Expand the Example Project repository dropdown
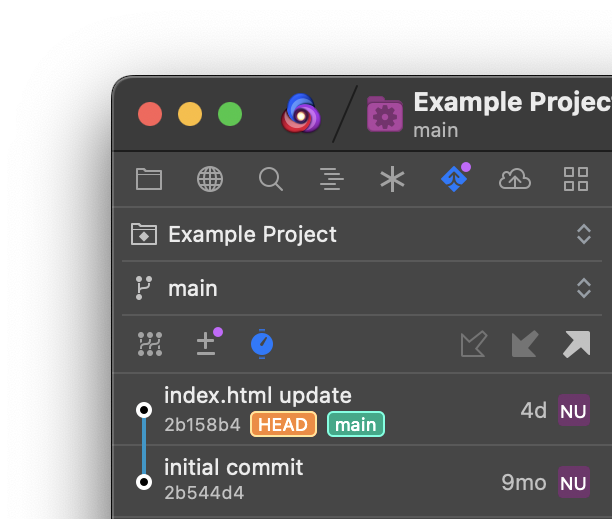 point(361,234)
